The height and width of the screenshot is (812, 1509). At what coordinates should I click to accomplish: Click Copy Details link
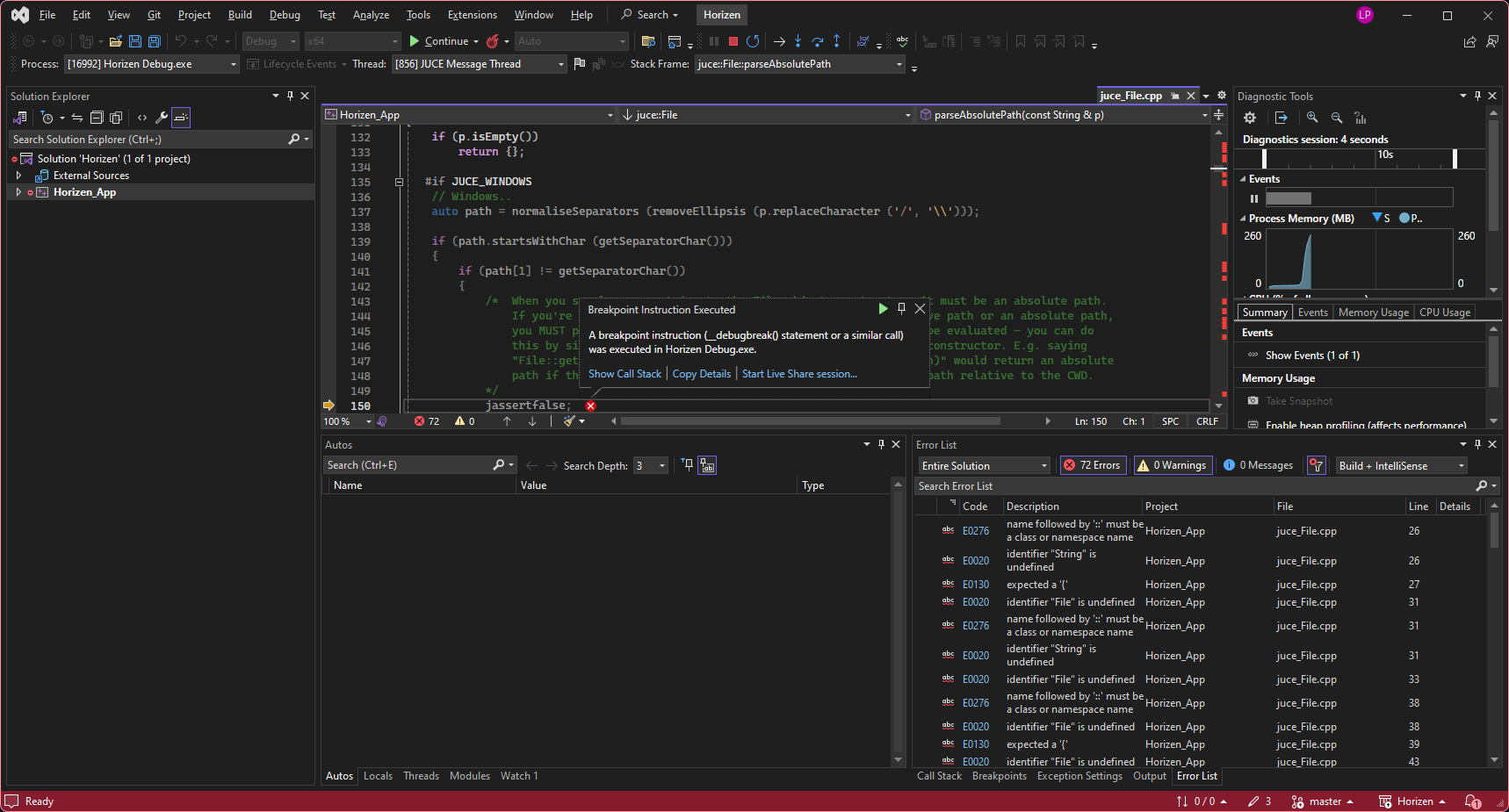pyautogui.click(x=701, y=374)
